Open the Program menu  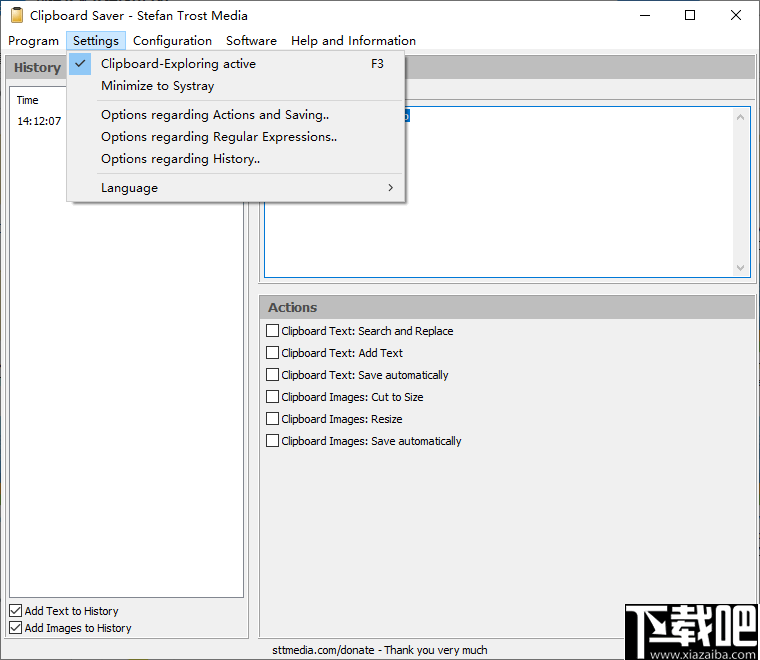[x=33, y=41]
